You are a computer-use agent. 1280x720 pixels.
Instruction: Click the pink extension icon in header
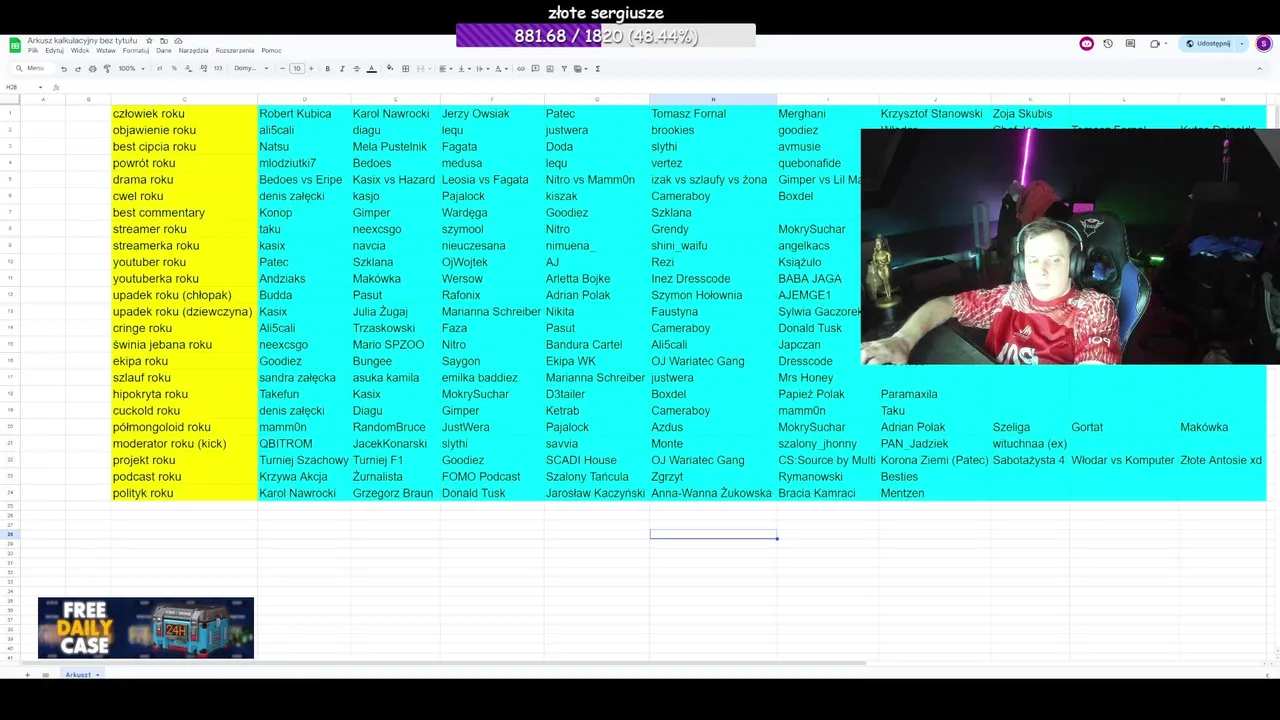pos(1087,44)
